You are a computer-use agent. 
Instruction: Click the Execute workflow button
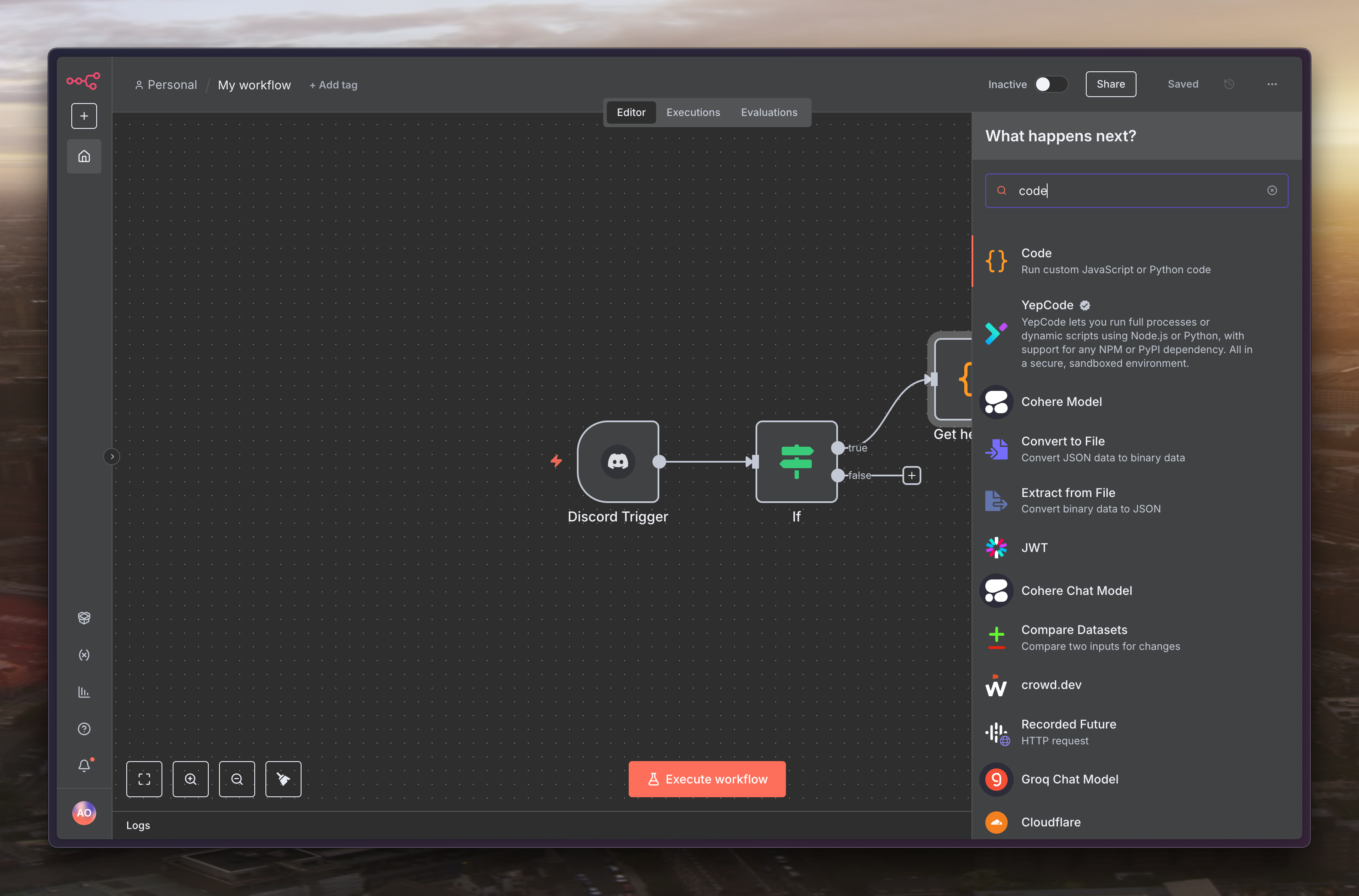[x=707, y=779]
